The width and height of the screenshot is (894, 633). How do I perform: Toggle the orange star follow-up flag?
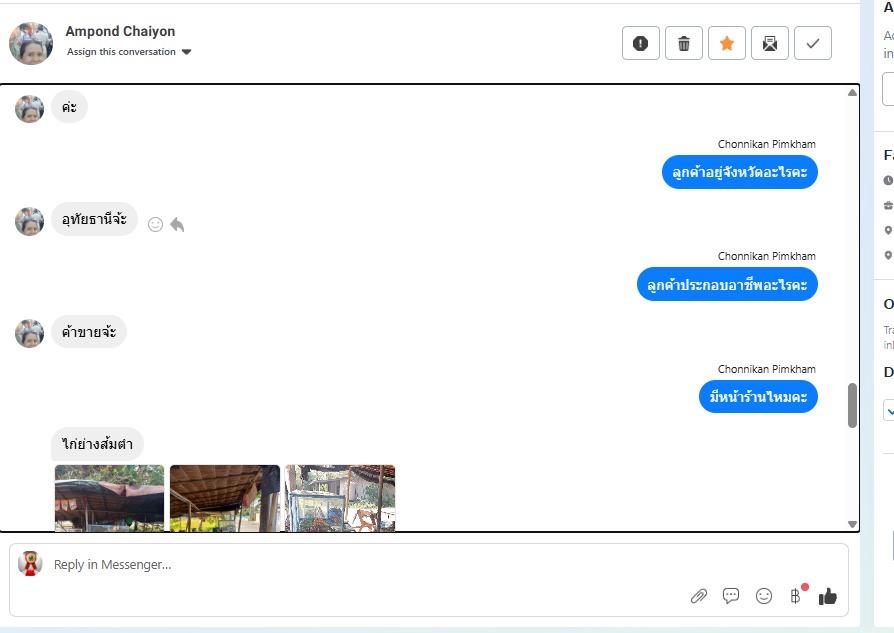pos(727,43)
